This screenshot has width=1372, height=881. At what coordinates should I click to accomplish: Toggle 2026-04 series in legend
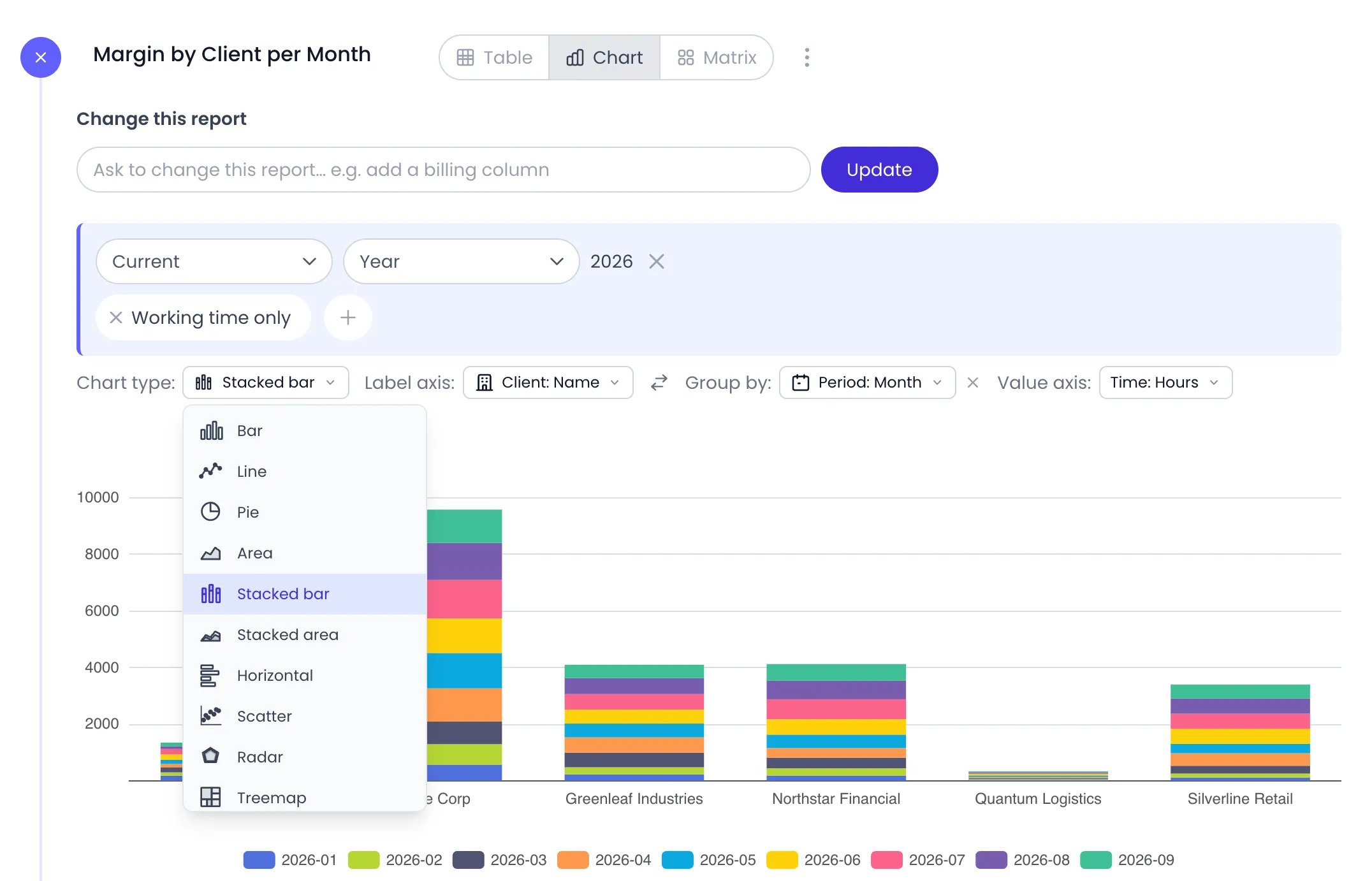[604, 860]
